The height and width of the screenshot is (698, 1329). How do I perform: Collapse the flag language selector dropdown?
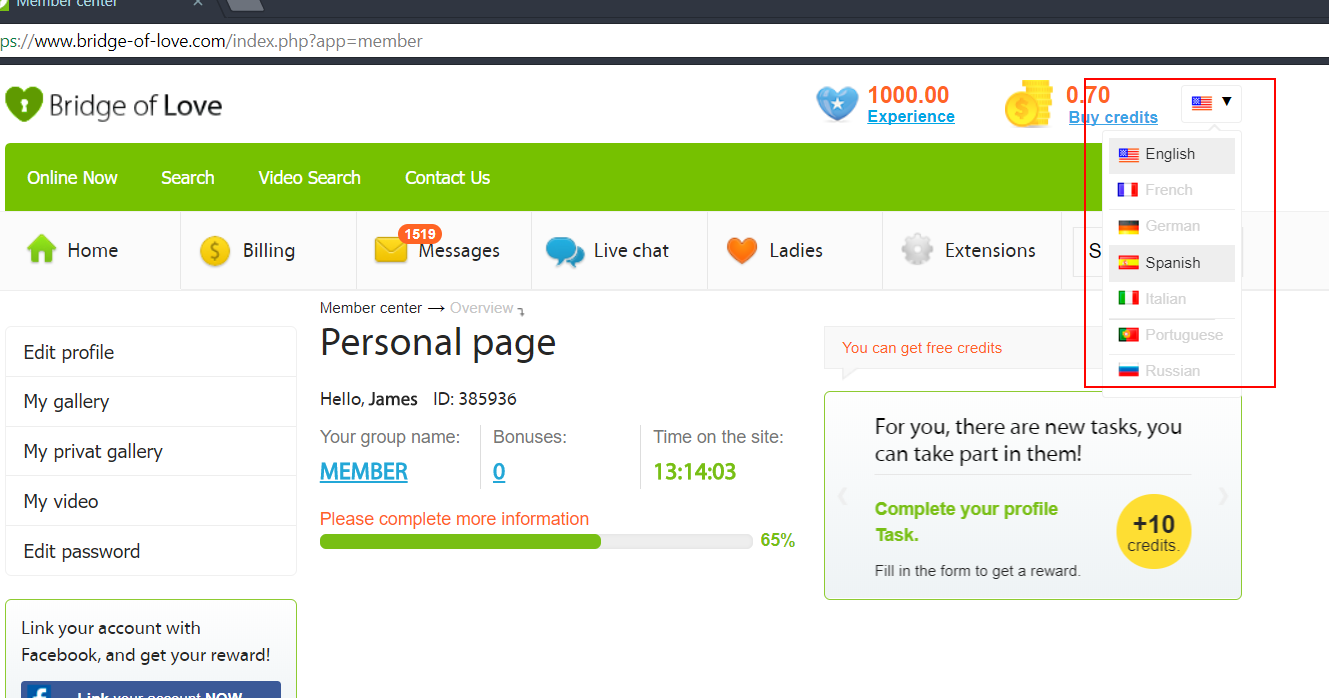pos(1211,102)
